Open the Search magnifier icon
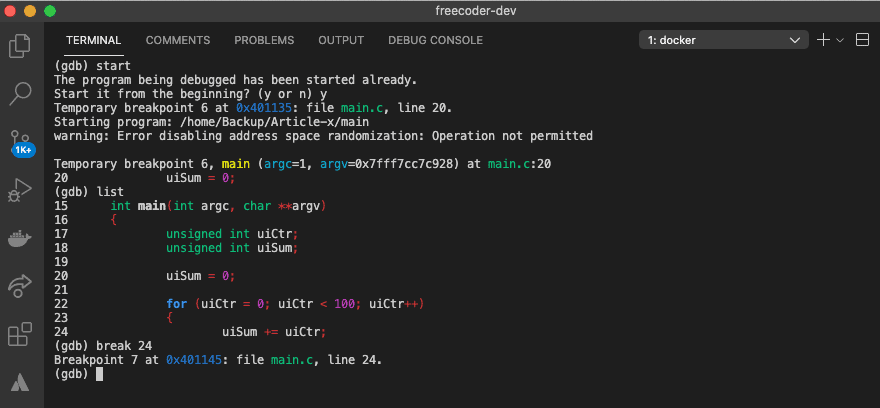Screen dimensions: 880x408 pos(20,94)
